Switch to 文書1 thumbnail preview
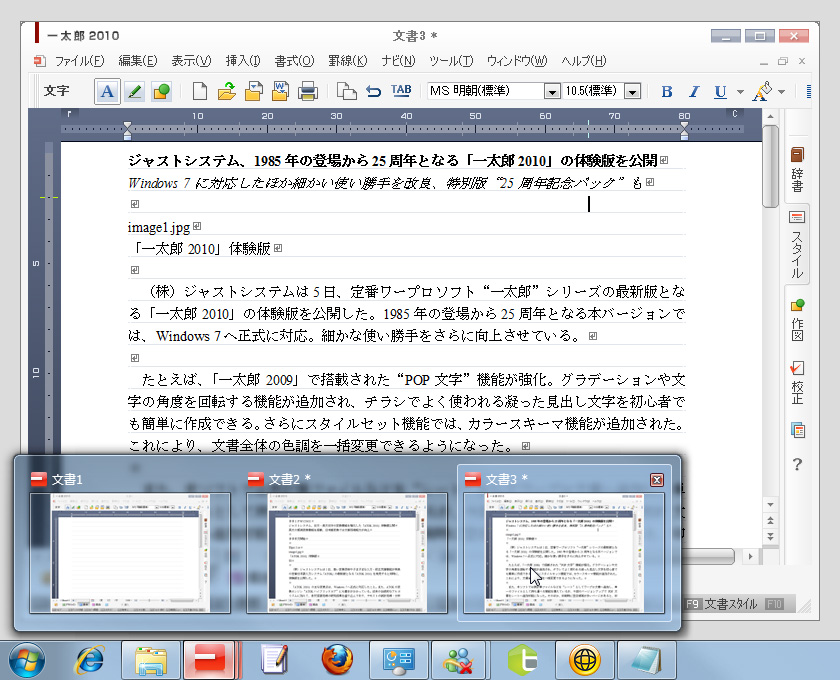This screenshot has width=840, height=680. [x=130, y=552]
